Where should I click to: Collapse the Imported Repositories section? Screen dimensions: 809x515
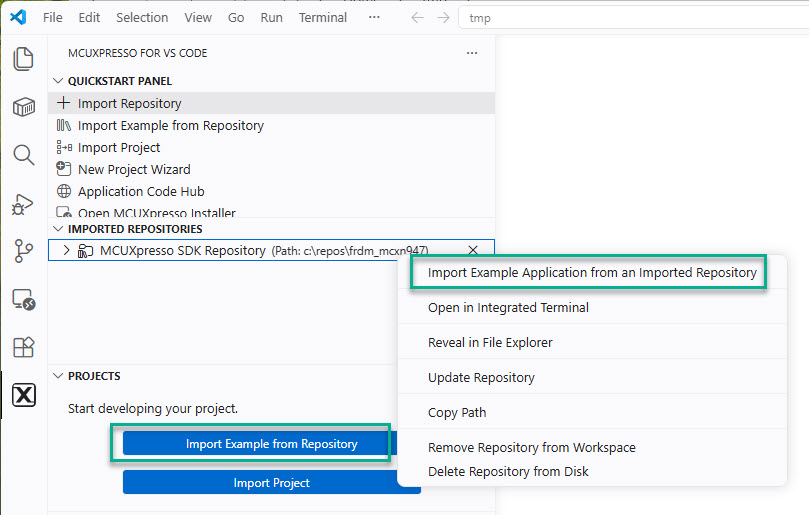pyautogui.click(x=58, y=229)
